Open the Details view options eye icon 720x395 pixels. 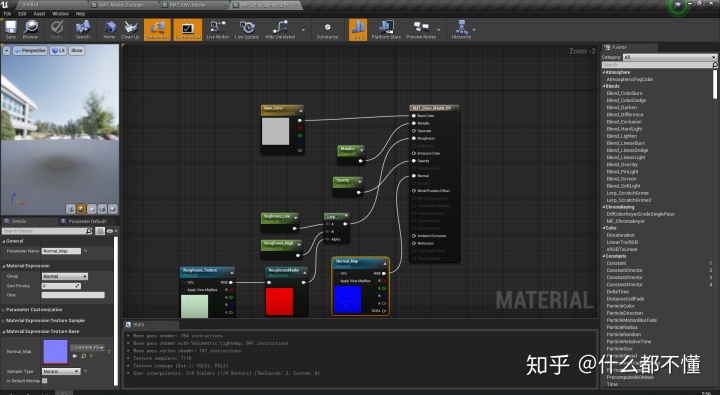(111, 231)
